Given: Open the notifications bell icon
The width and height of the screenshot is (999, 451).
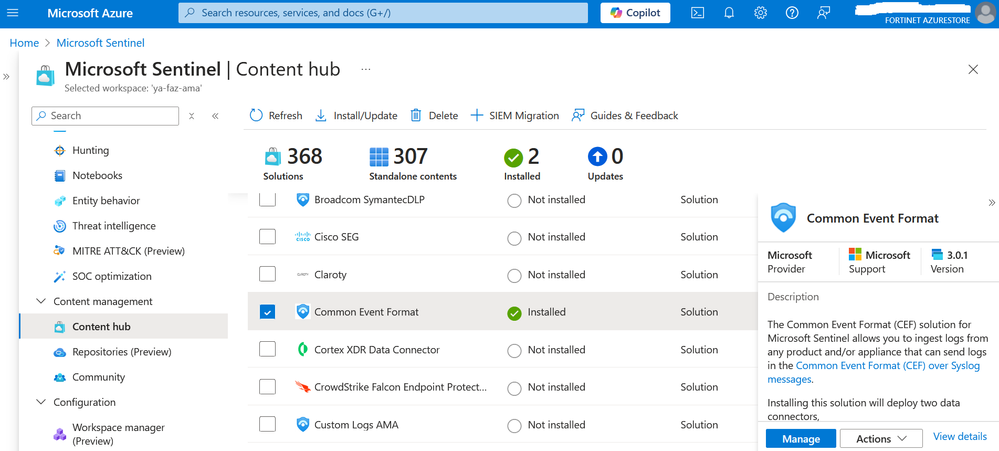Looking at the screenshot, I should (729, 13).
